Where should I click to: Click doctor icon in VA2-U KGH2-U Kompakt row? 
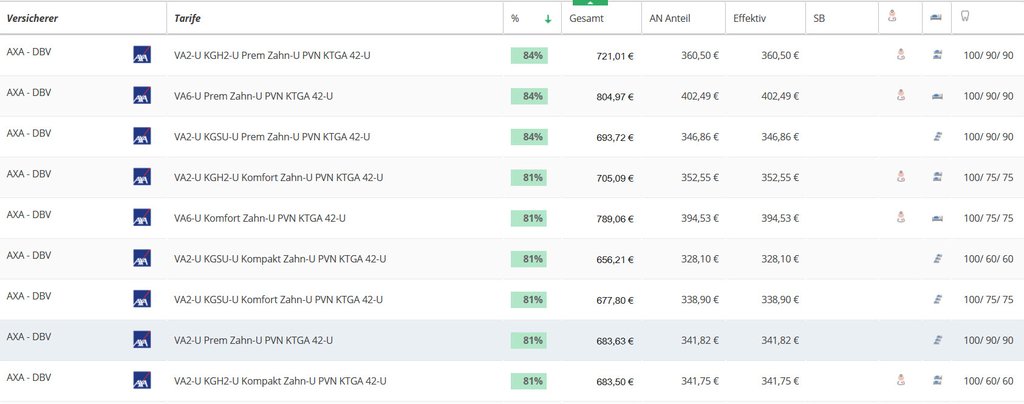pos(900,380)
